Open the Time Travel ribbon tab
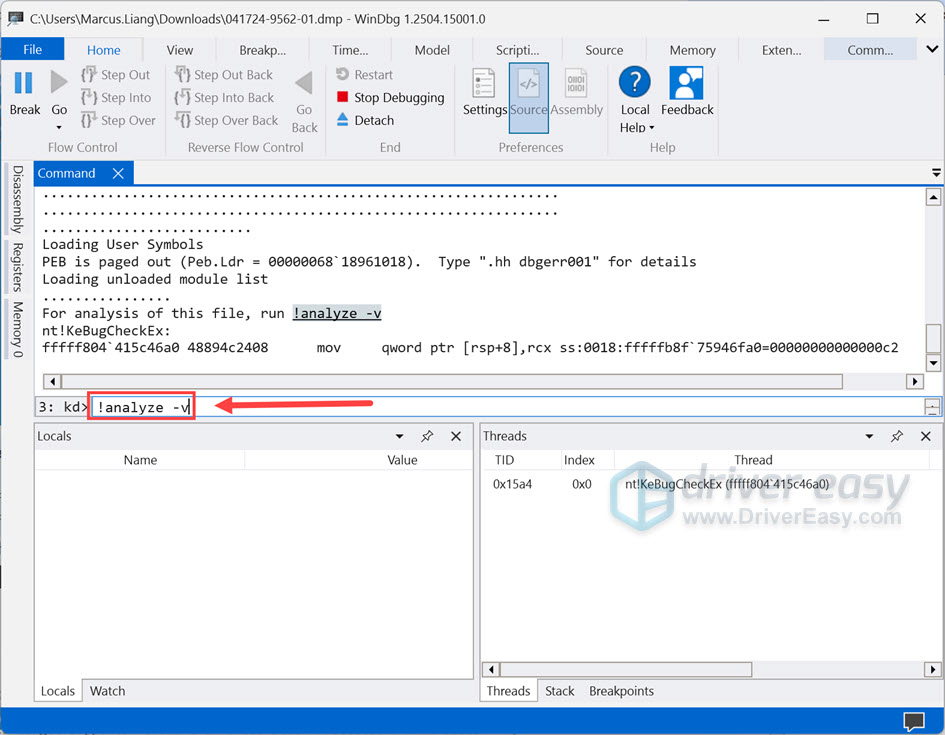Screen dimensions: 945x735 [x=350, y=50]
